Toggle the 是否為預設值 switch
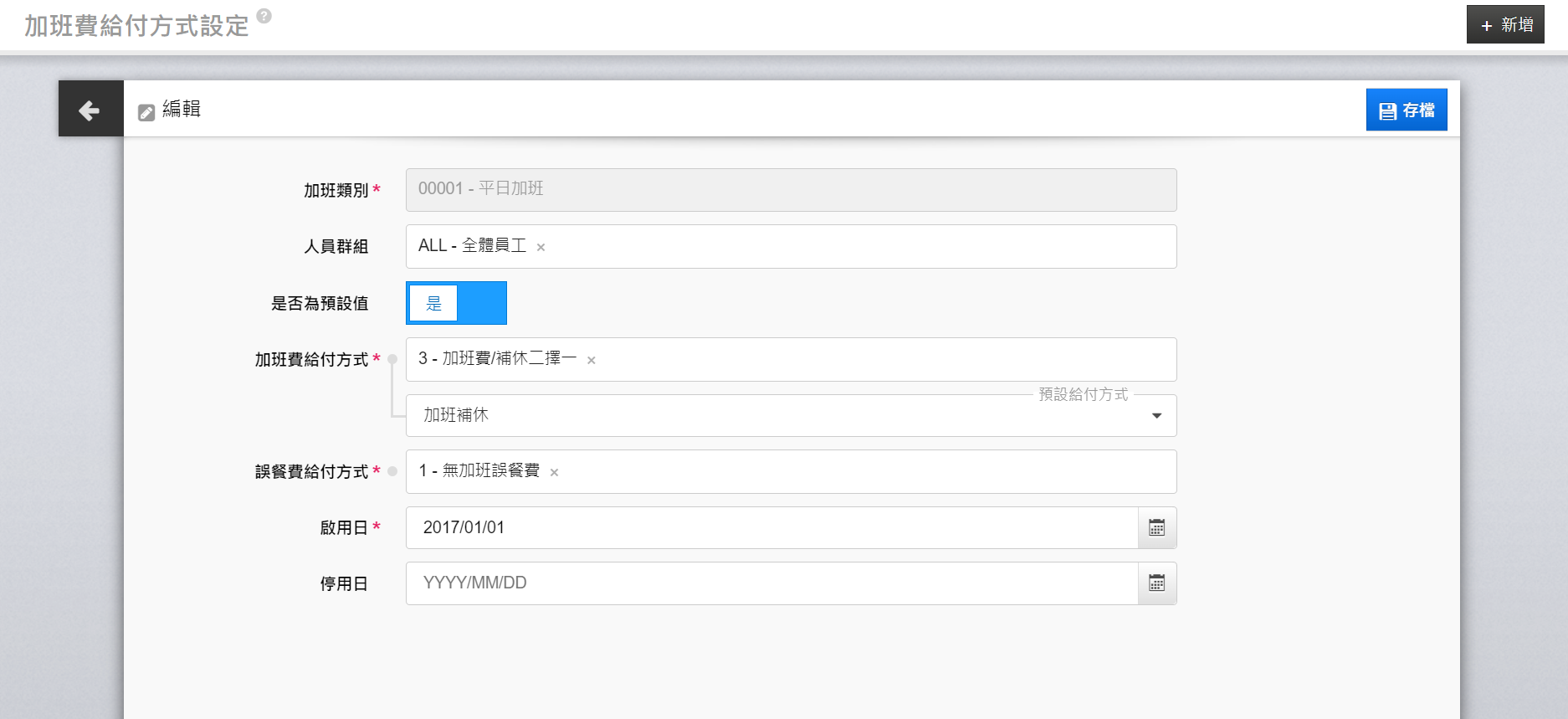 tap(456, 303)
